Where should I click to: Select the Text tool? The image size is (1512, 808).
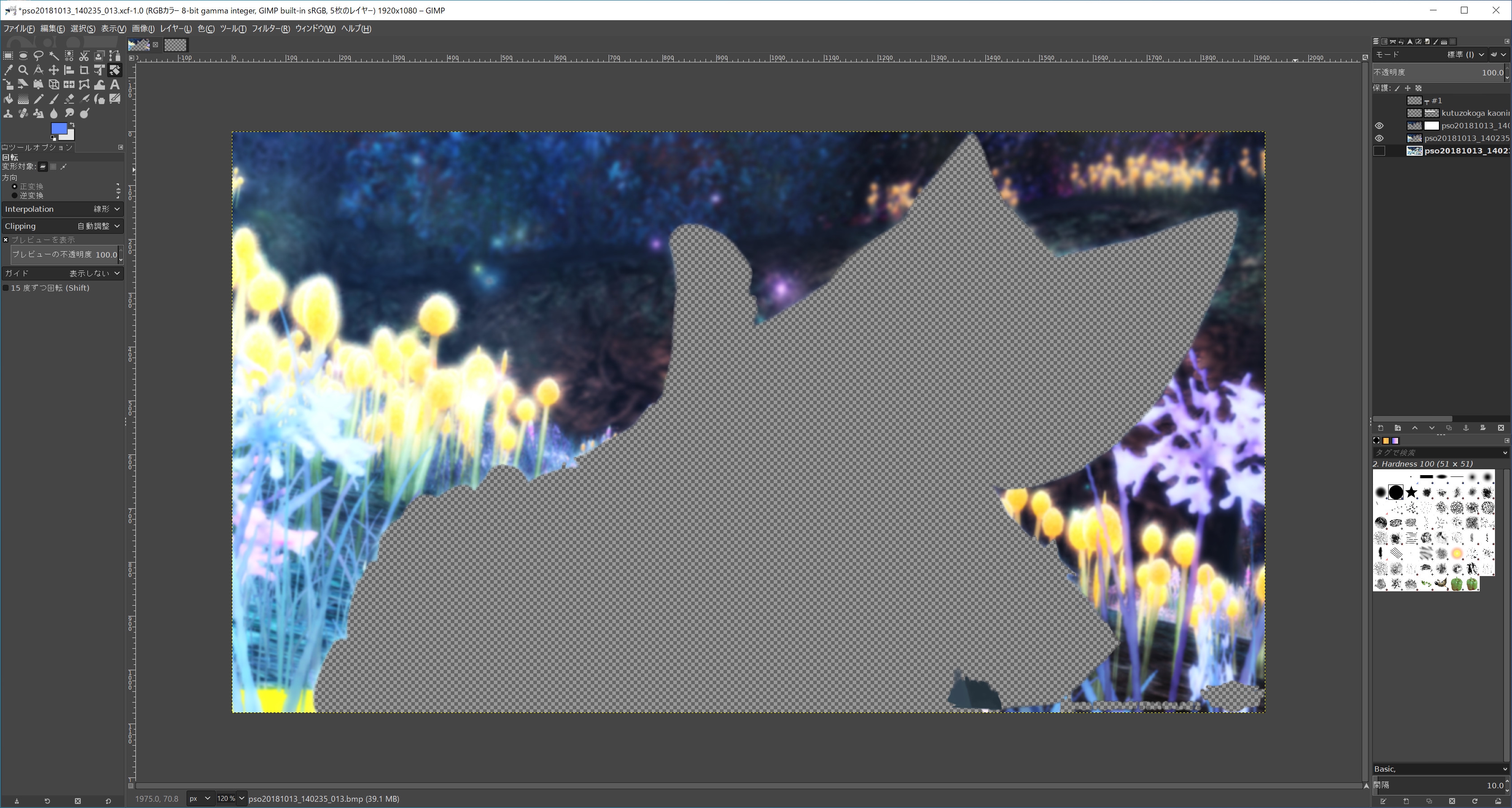(115, 84)
